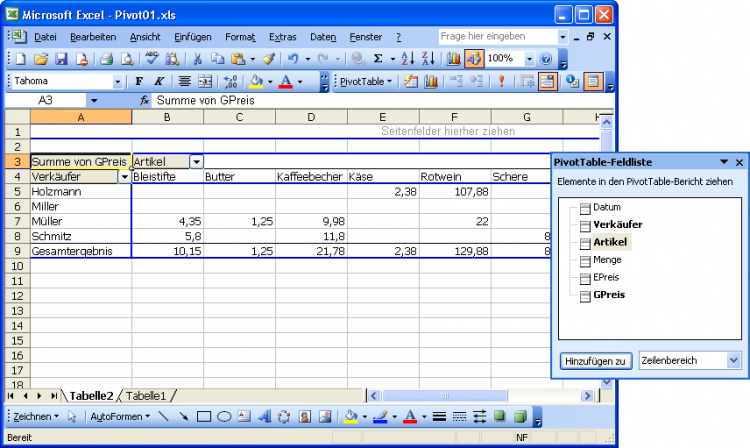This screenshot has height=448, width=750.
Task: Click the Hinzufügen zu button
Action: point(595,360)
